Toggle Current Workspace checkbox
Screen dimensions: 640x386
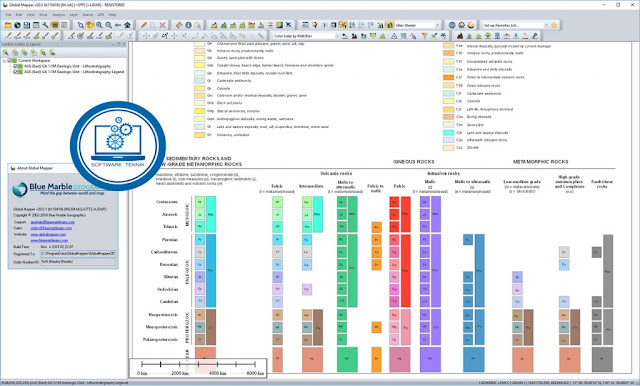[x=10, y=60]
